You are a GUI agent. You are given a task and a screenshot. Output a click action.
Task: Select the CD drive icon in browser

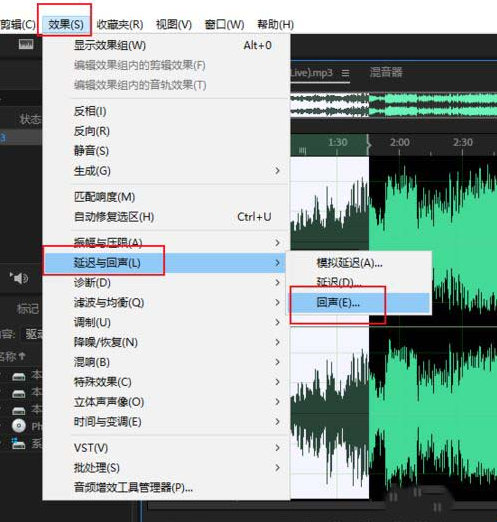(x=19, y=426)
